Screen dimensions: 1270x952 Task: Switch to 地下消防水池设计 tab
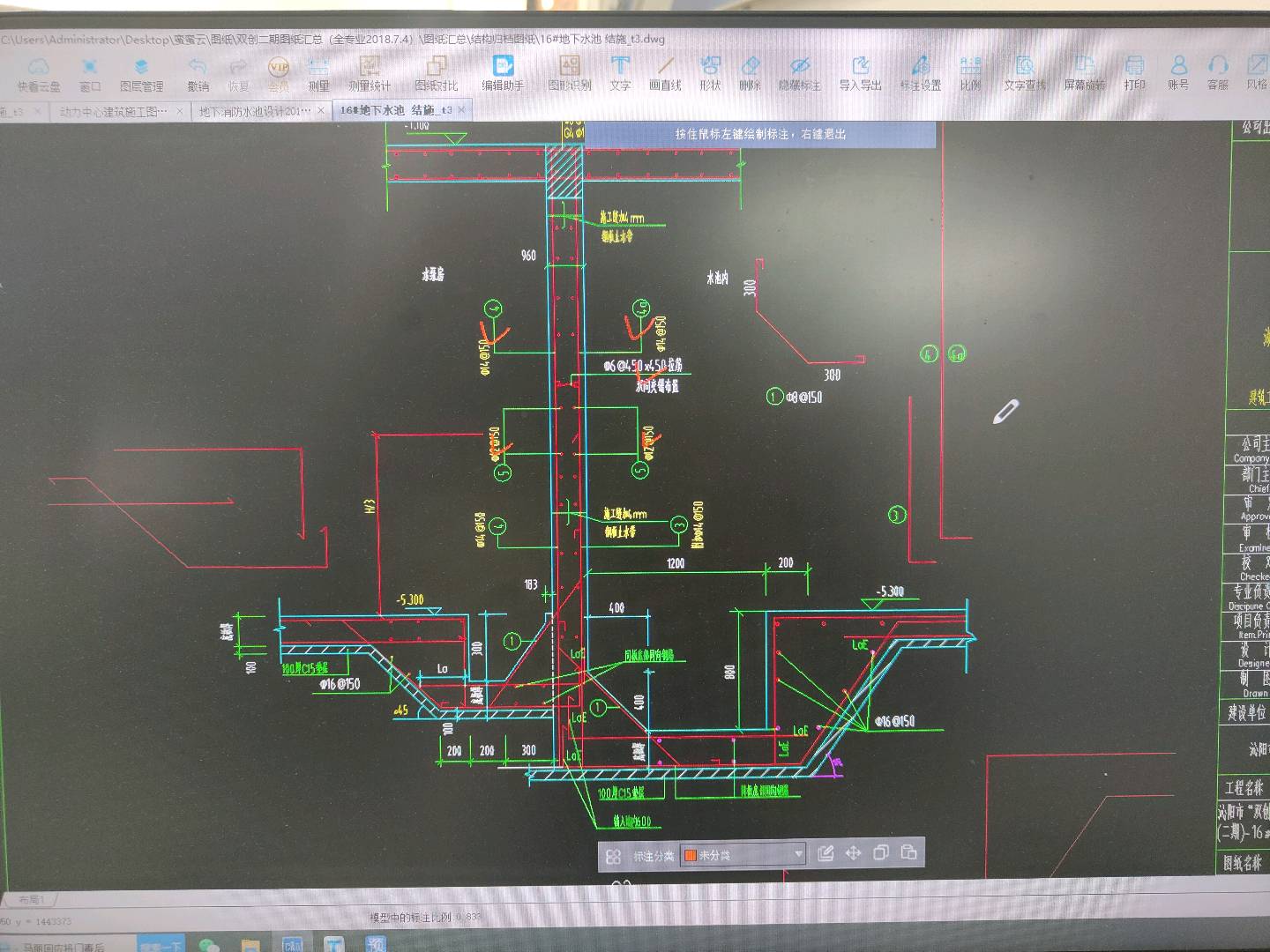(255, 111)
